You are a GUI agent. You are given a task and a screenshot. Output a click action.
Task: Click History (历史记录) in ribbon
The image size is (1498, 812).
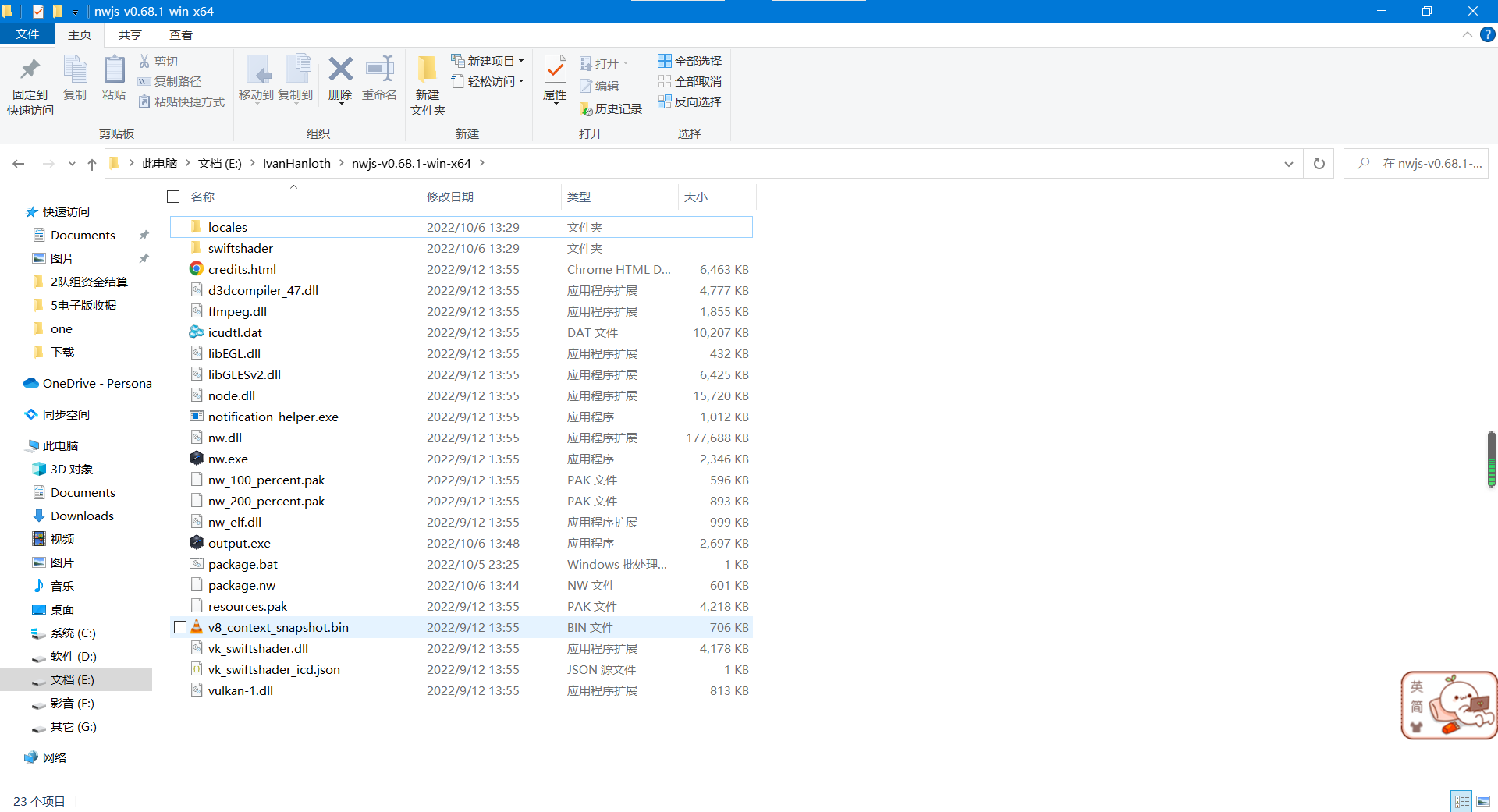[611, 109]
